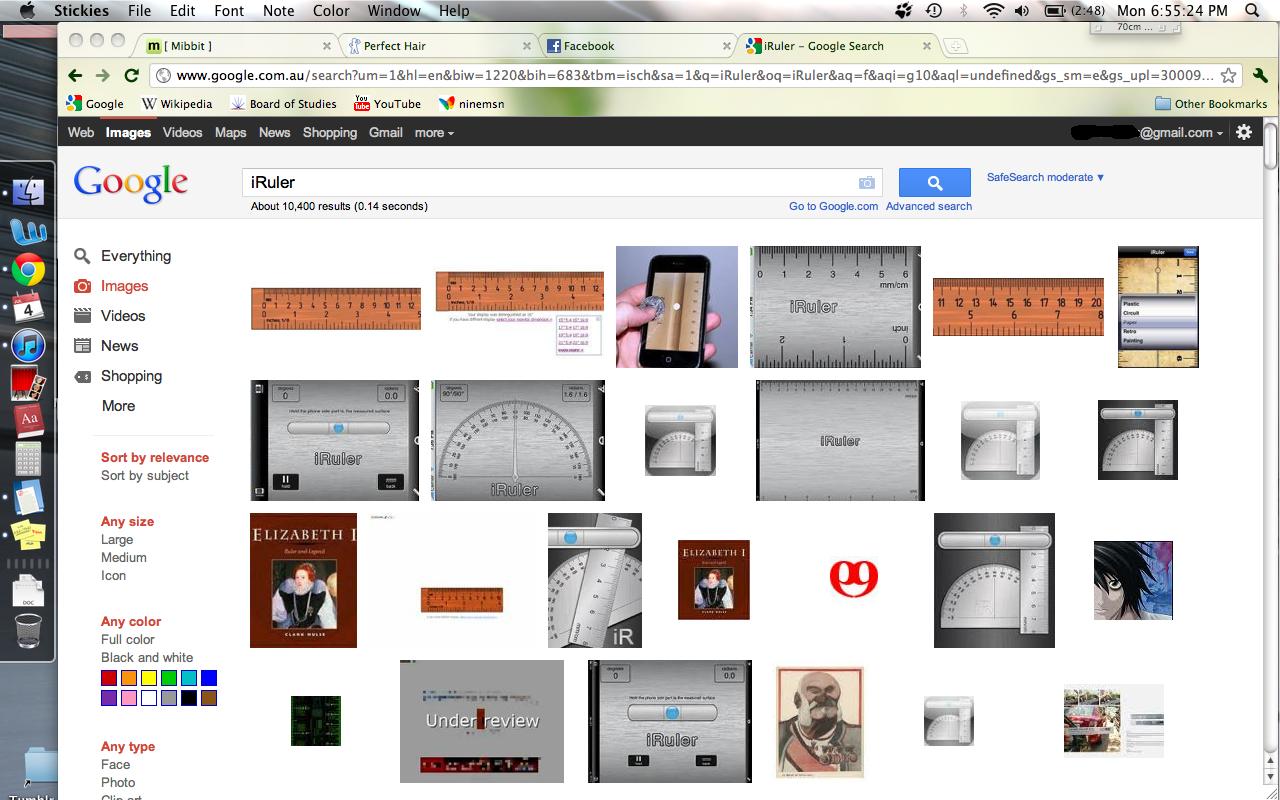Pick the red color filter swatch
Image resolution: width=1280 pixels, height=800 pixels.
[109, 678]
